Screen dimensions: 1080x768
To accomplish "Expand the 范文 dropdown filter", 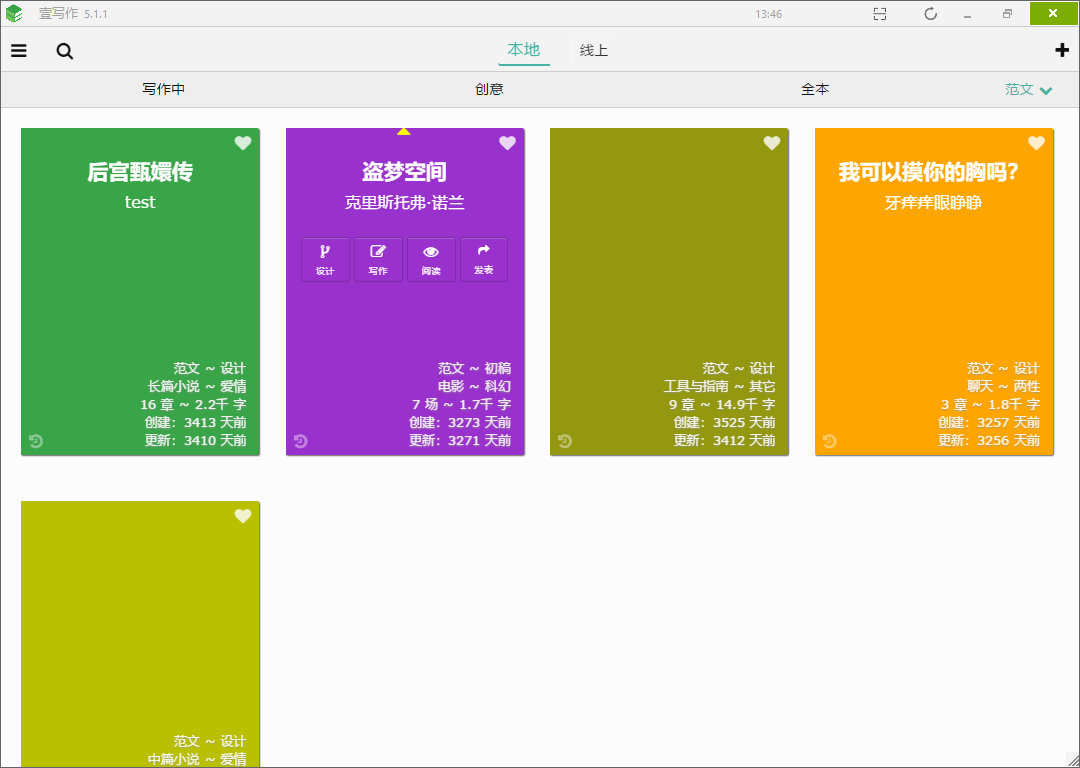I will click(1028, 90).
